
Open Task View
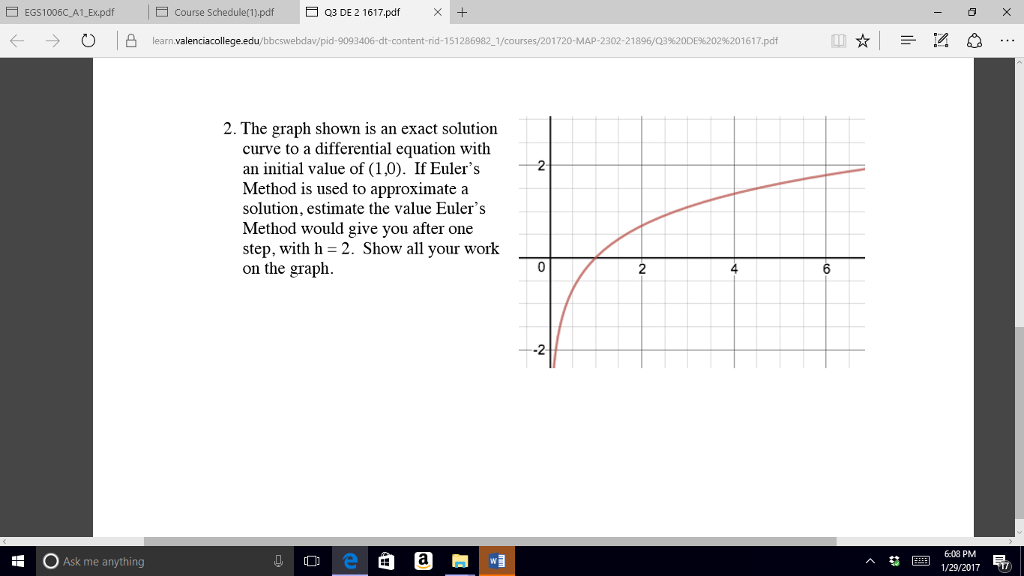click(x=311, y=561)
